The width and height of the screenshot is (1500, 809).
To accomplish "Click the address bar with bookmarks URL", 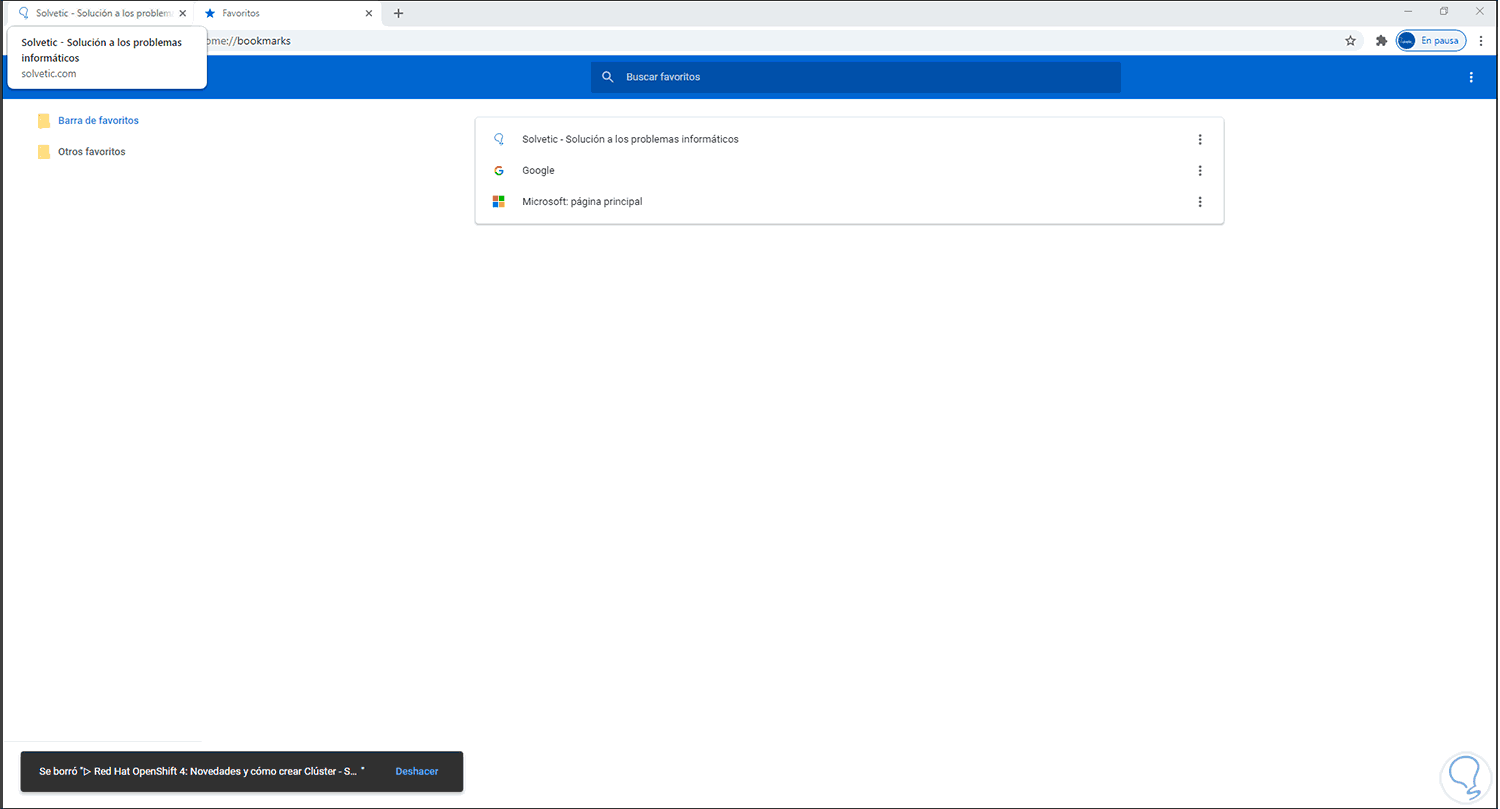I will point(770,41).
